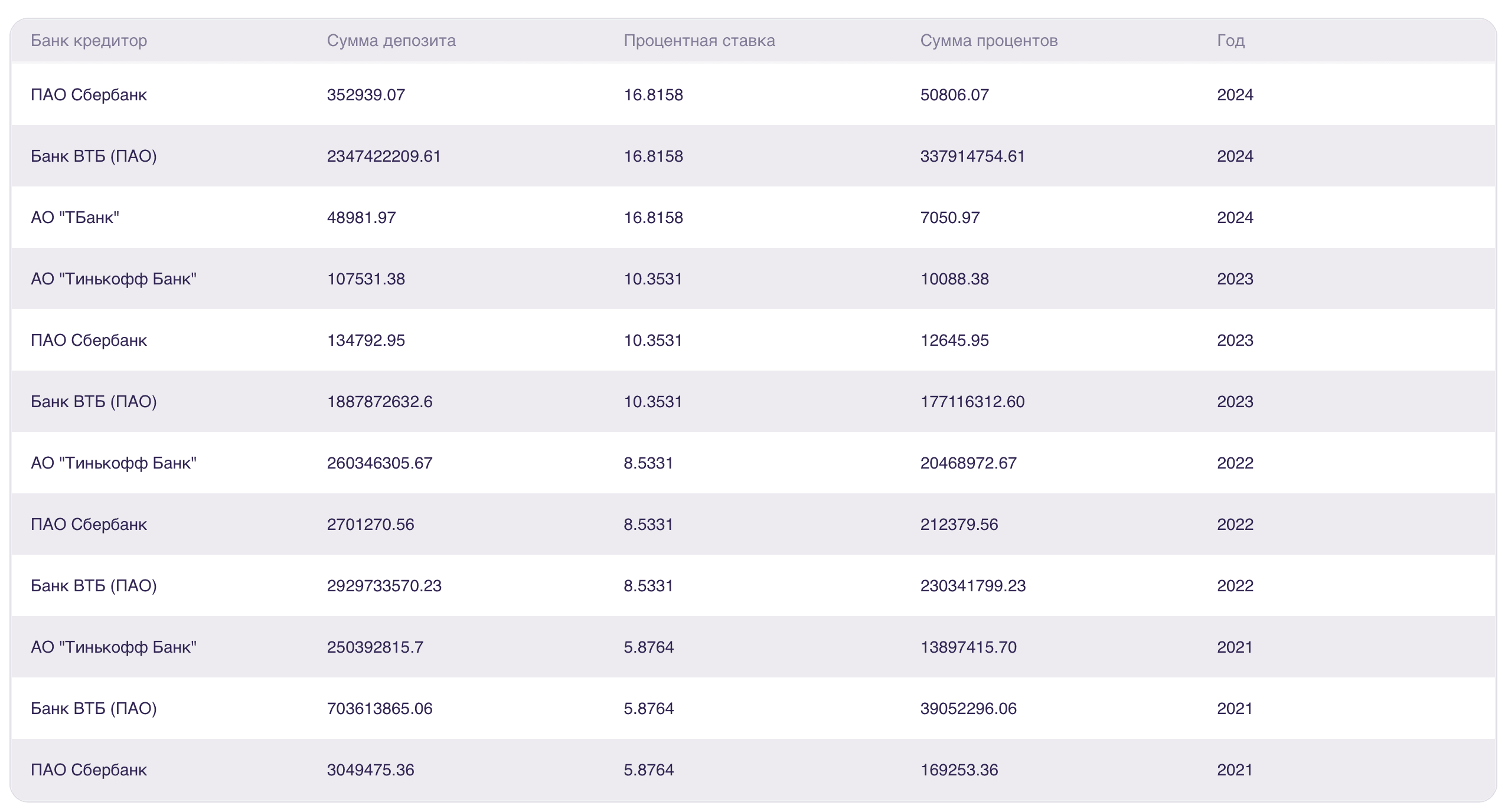The width and height of the screenshot is (1508, 812).
Task: Select the deposit value 3049475.36
Action: [x=370, y=770]
